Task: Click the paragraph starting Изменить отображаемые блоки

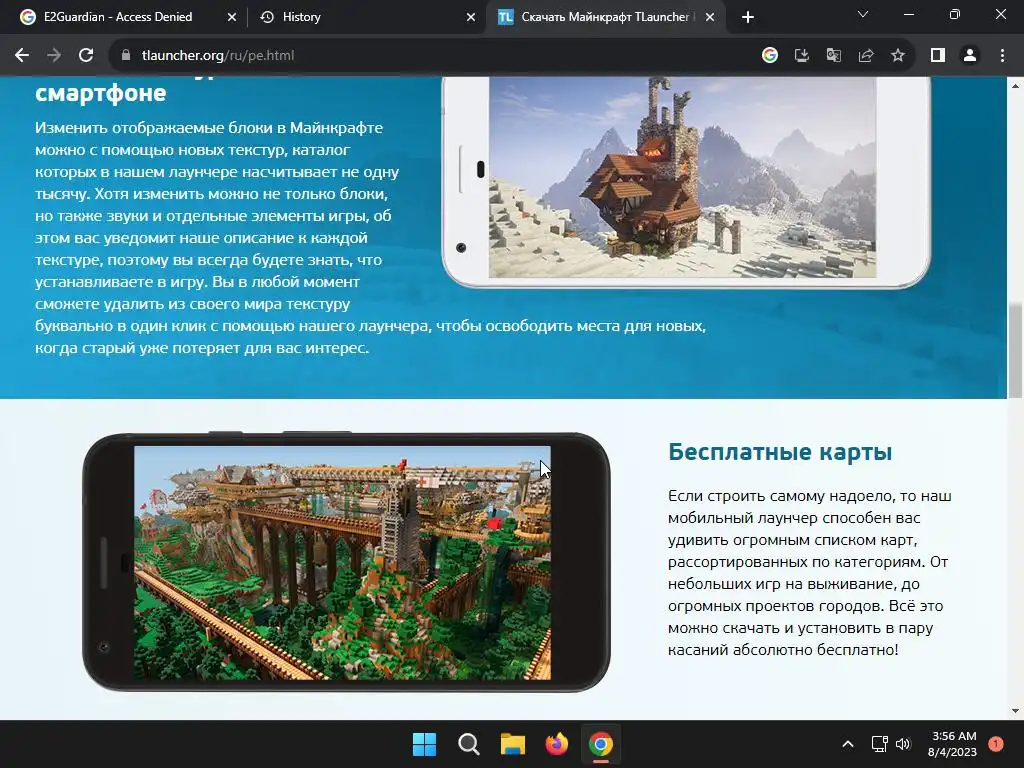Action: pyautogui.click(x=370, y=238)
